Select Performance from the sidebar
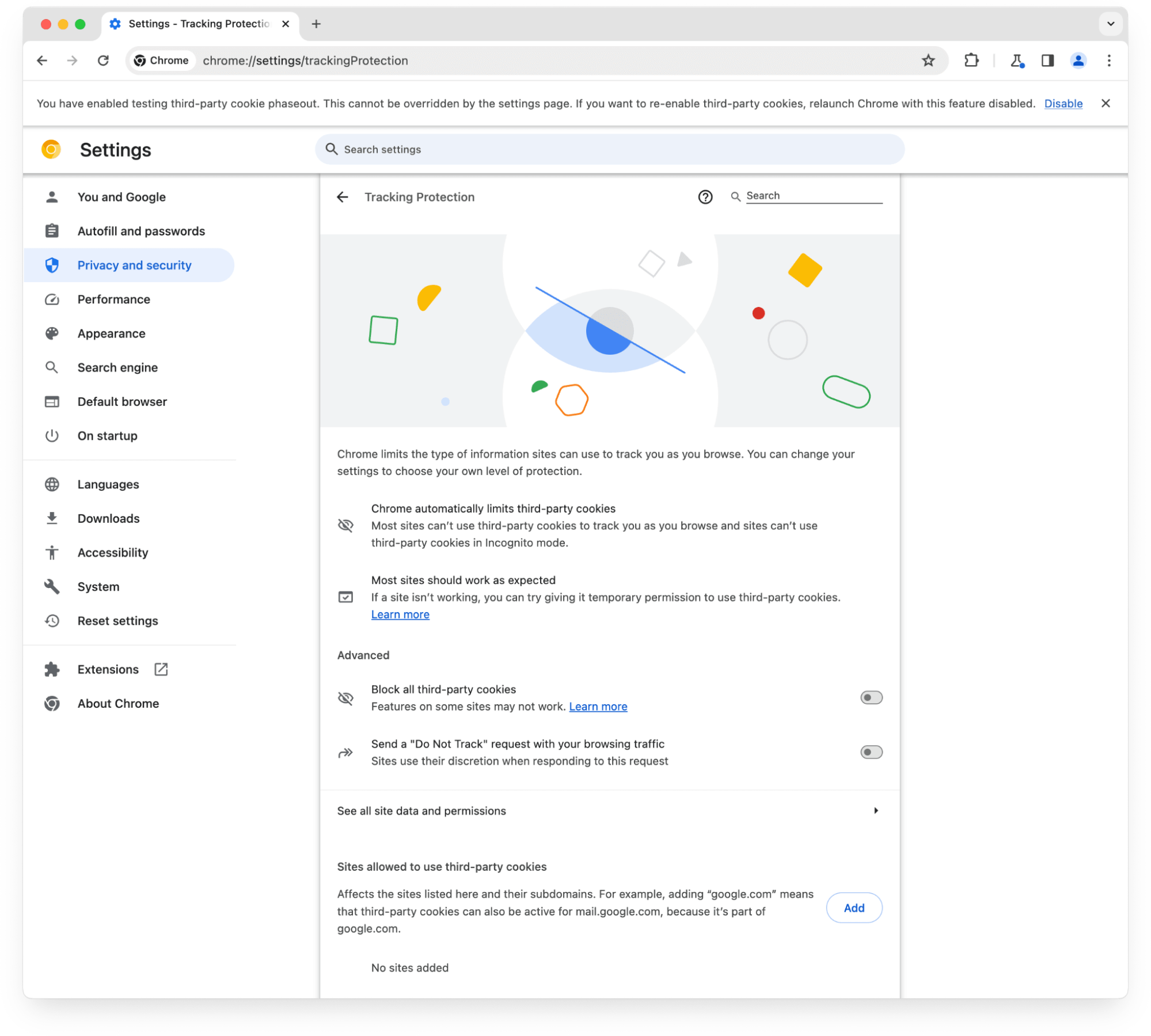The height and width of the screenshot is (1036, 1151). coord(113,299)
